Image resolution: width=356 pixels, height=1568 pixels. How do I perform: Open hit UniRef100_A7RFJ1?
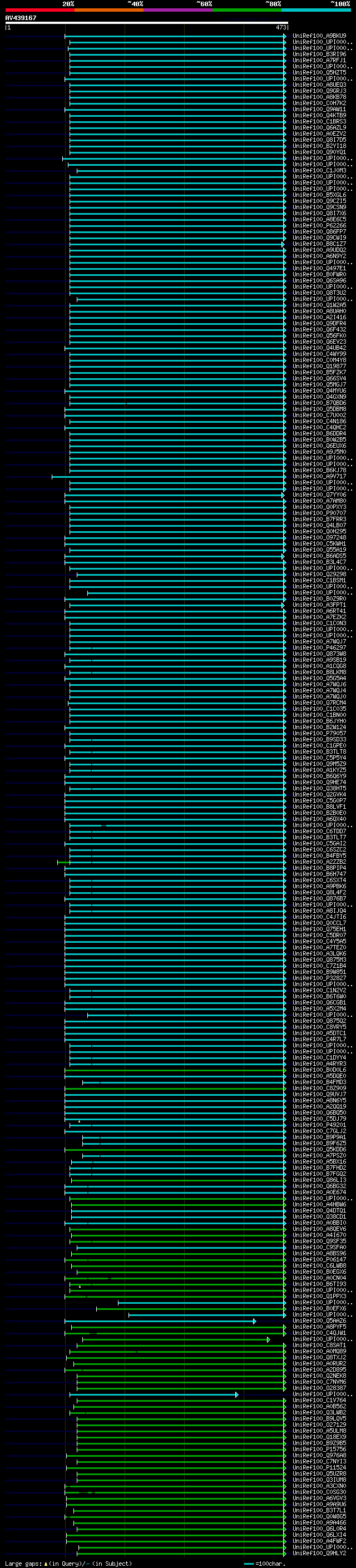(x=319, y=60)
